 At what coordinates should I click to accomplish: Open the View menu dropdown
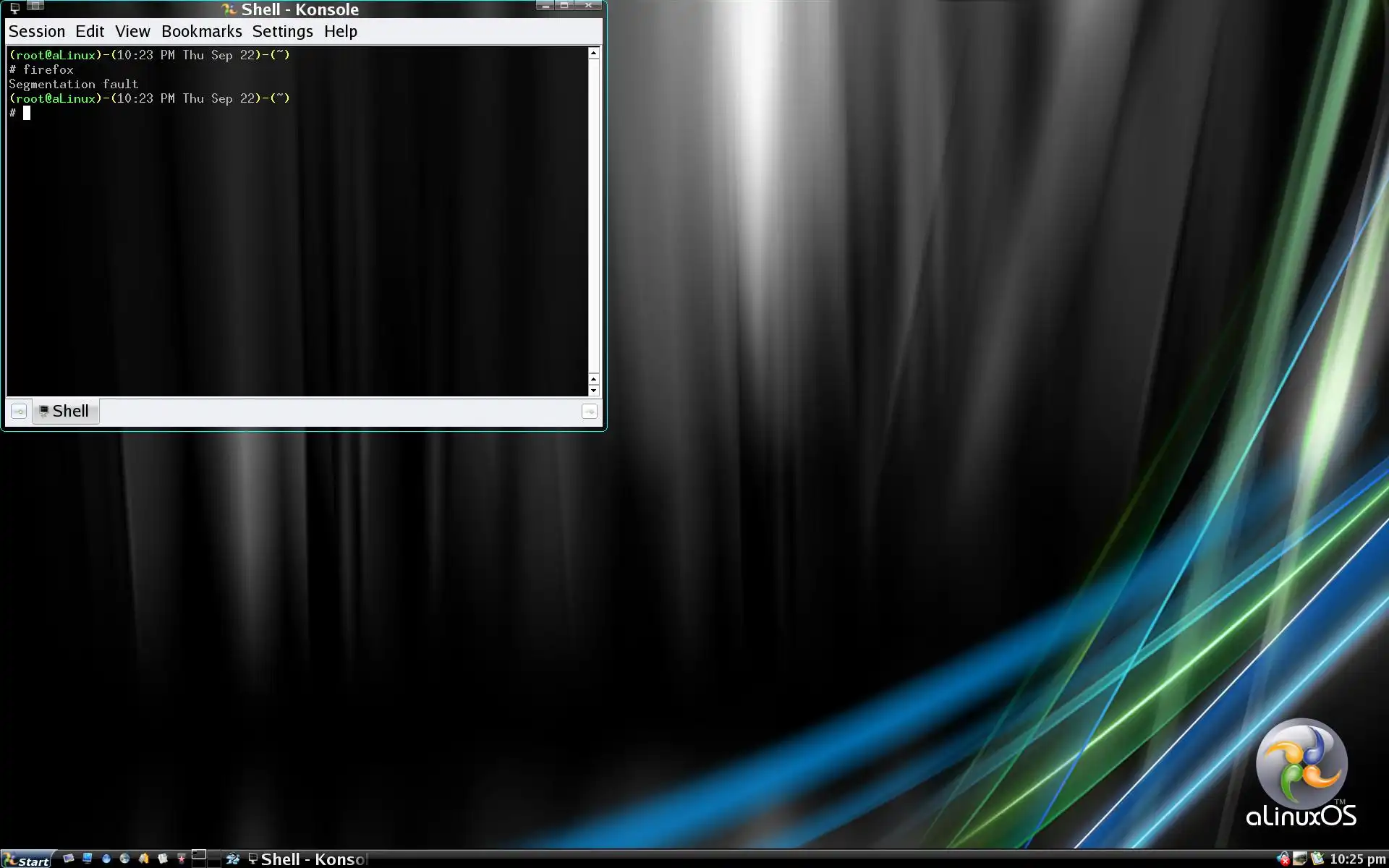(132, 31)
